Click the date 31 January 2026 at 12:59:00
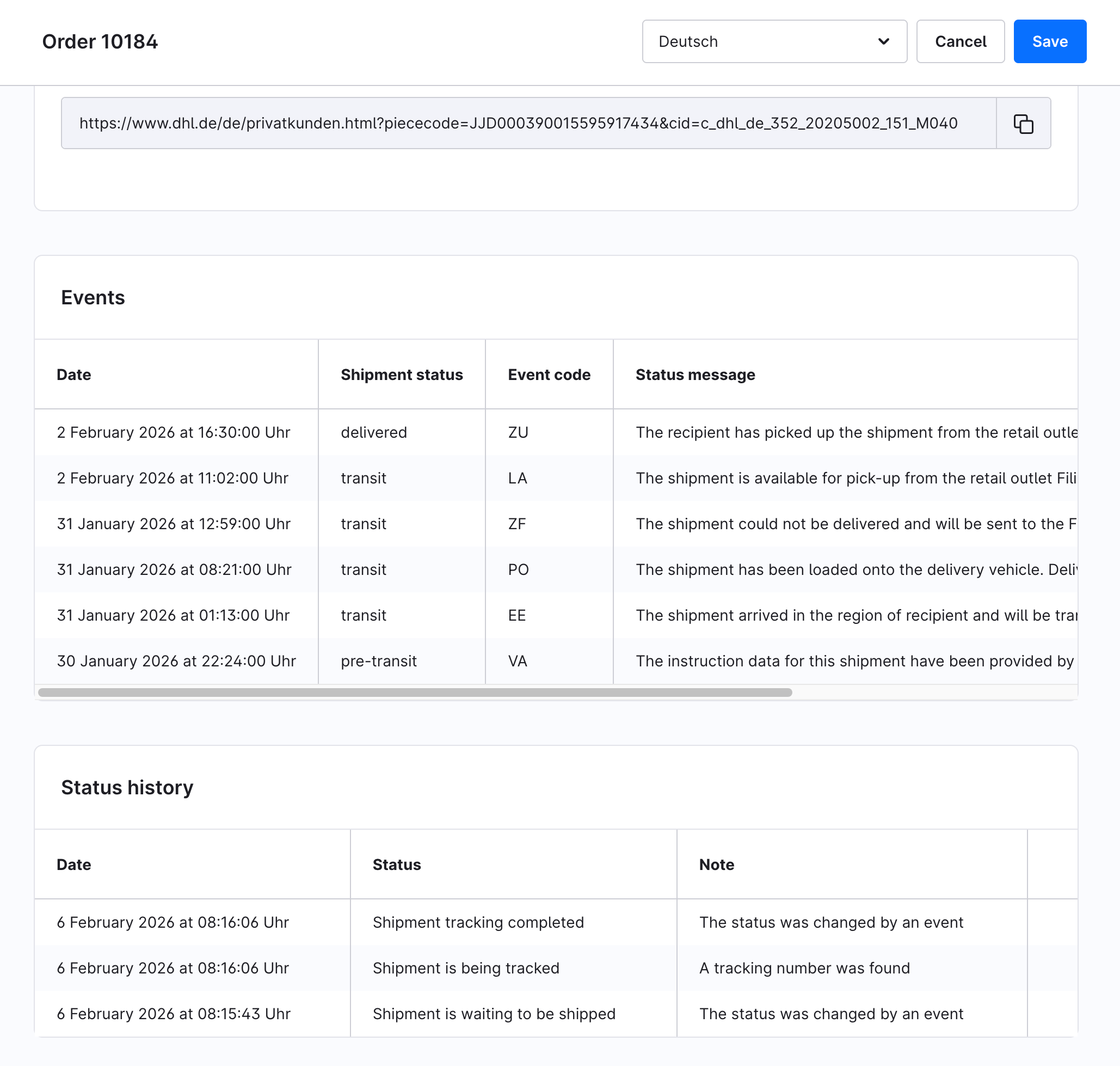The width and height of the screenshot is (1120, 1066). click(x=174, y=524)
